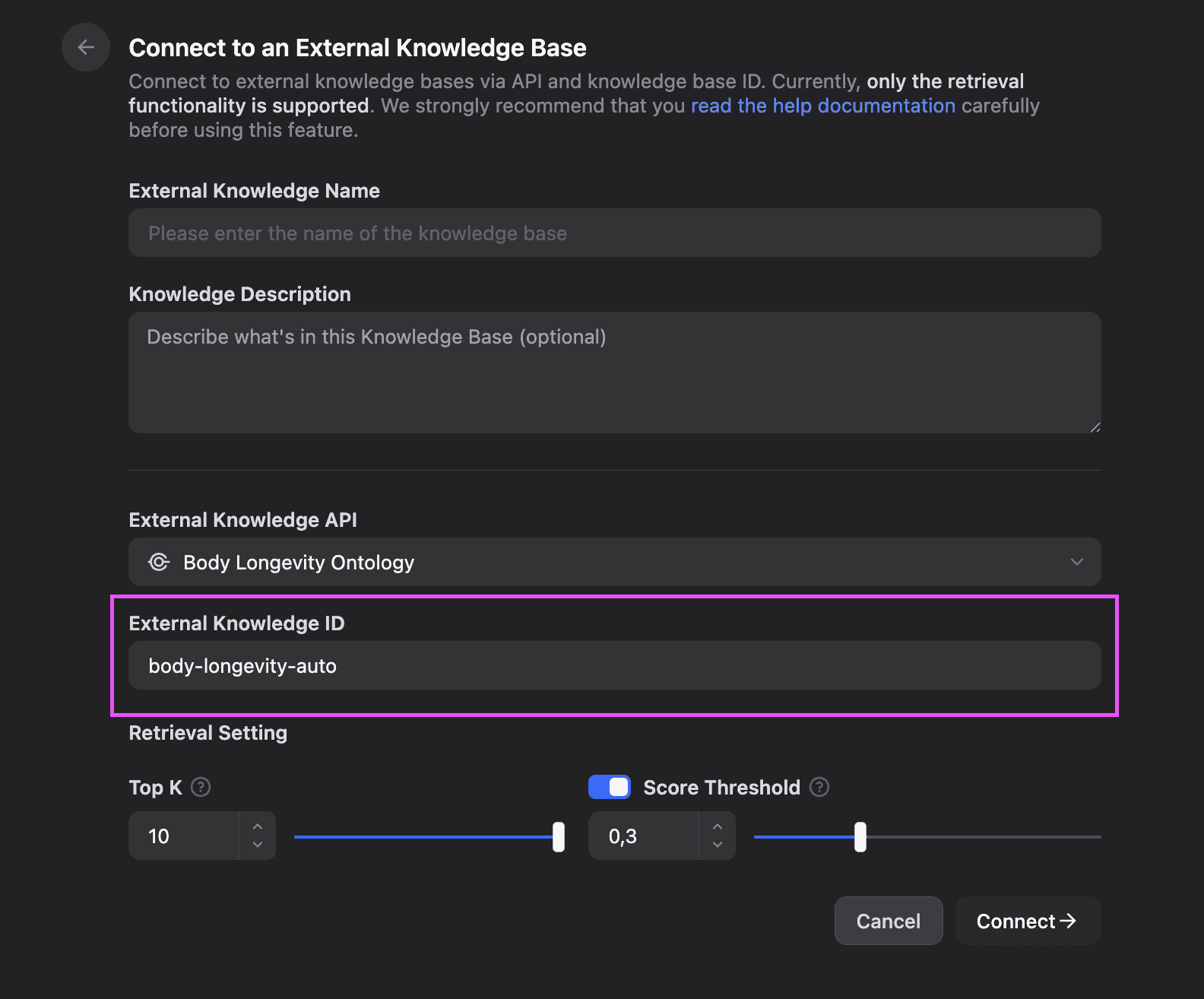Screen dimensions: 1204x999
Task: Click the Body Longevity Ontology API icon
Action: 159,563
